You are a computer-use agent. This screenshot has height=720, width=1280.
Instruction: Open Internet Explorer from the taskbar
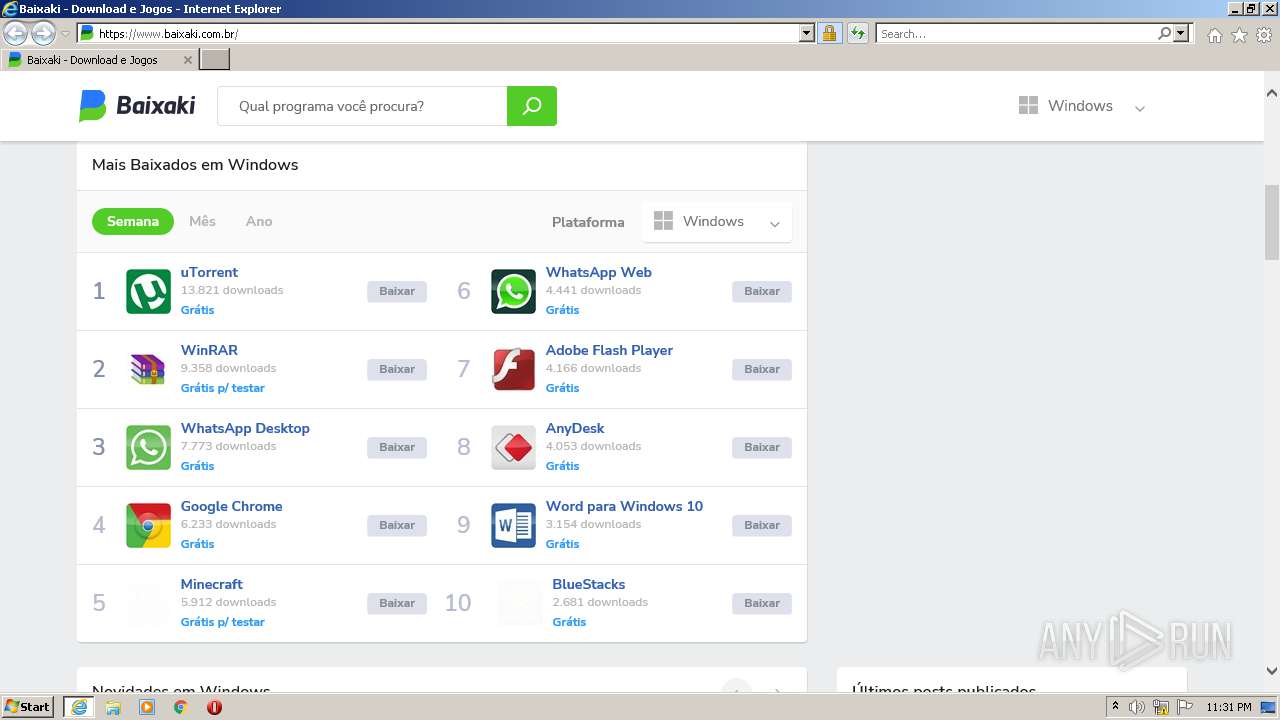click(x=78, y=707)
